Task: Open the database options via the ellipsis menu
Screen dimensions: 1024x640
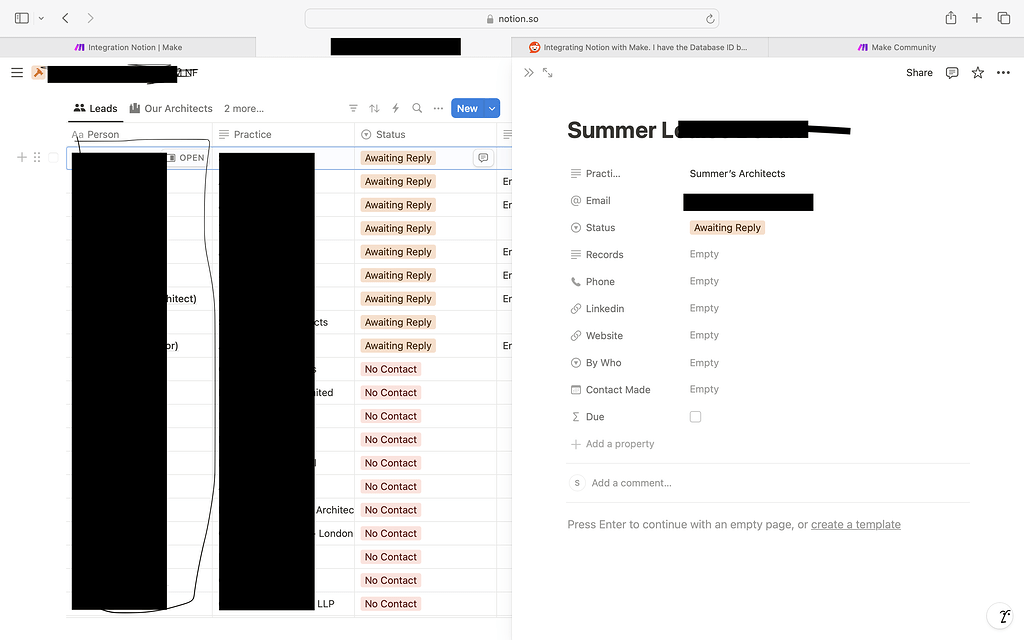Action: (x=438, y=107)
